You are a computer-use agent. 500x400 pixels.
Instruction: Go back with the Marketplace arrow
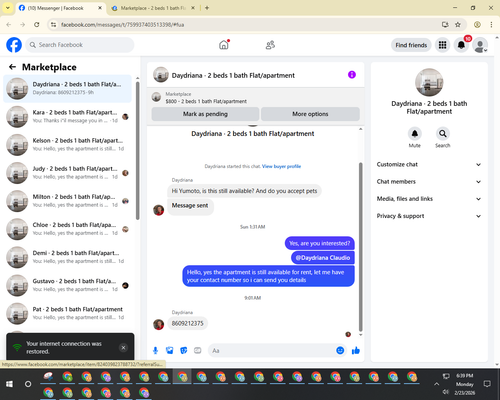click(12, 67)
